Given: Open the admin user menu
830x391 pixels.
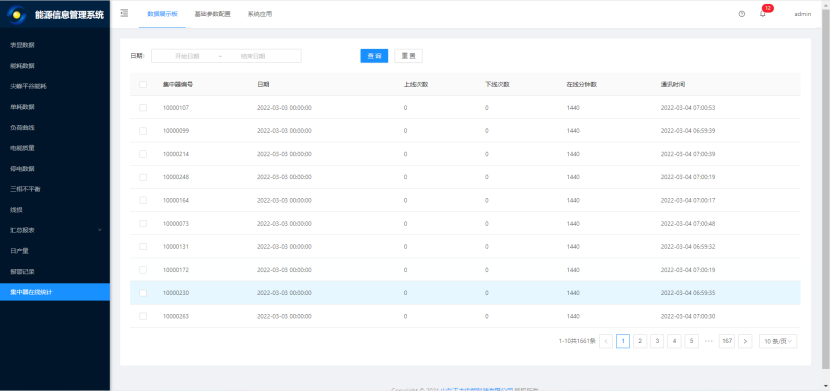Looking at the screenshot, I should 802,14.
